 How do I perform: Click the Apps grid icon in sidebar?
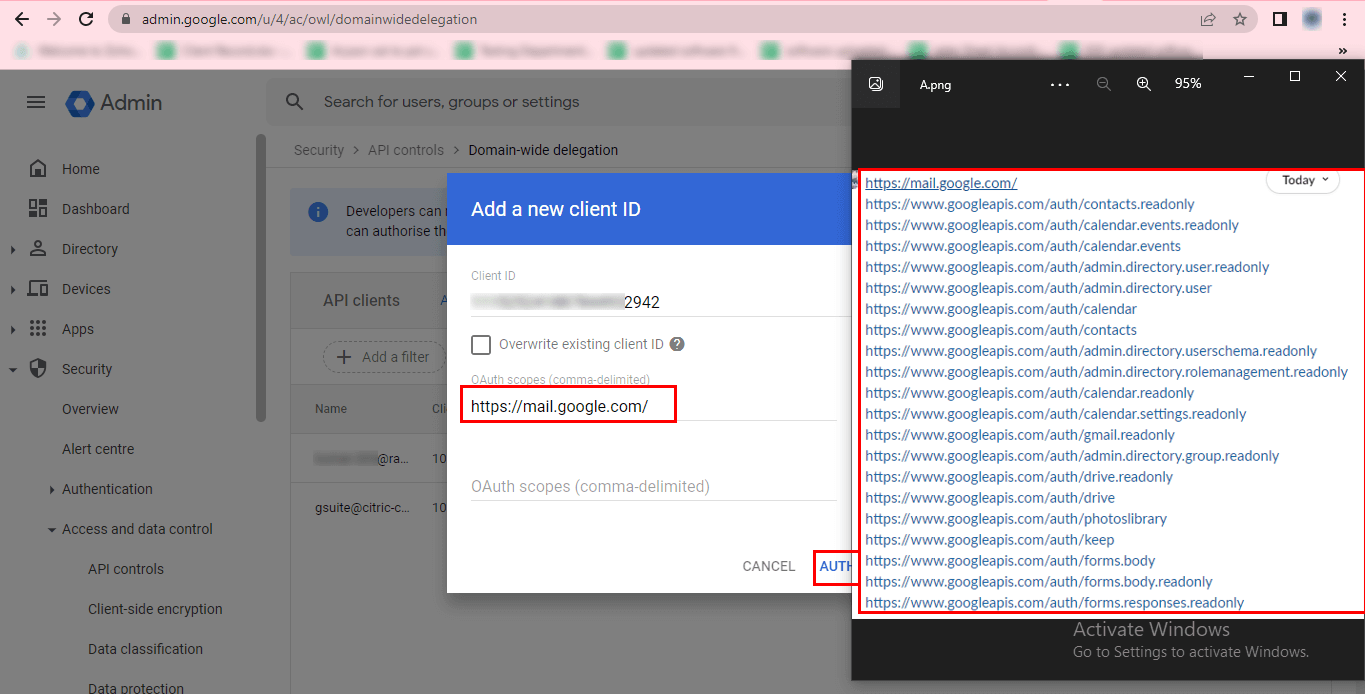(x=38, y=328)
